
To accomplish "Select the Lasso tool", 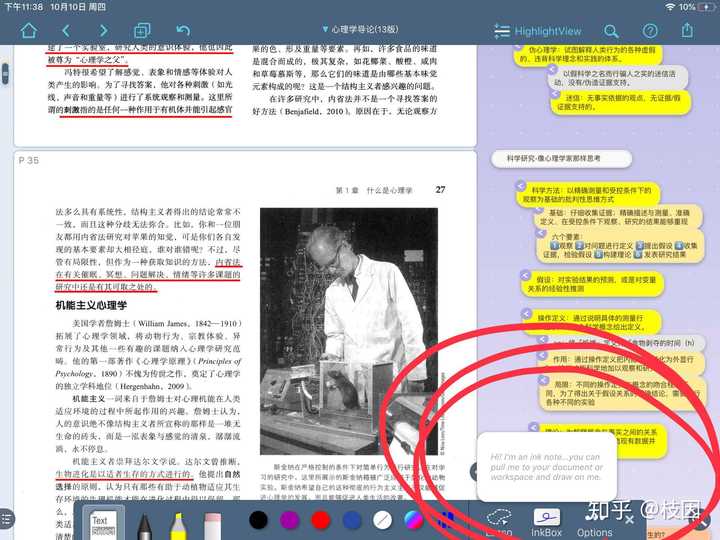I will pos(499,523).
